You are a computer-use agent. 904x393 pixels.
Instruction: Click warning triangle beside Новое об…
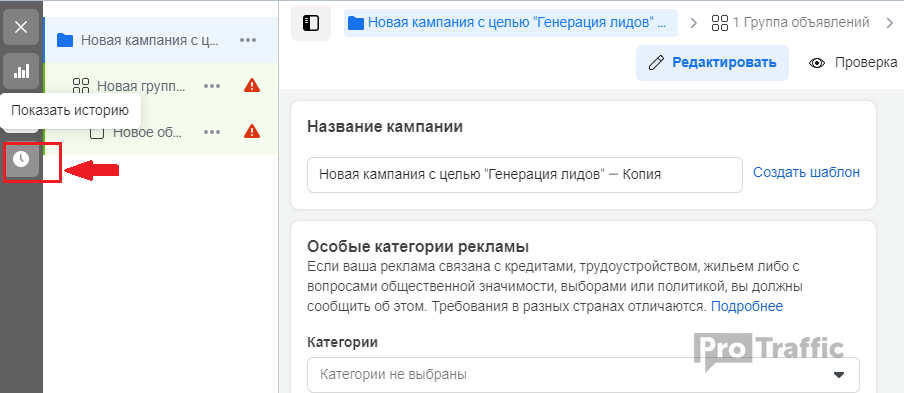[x=252, y=131]
